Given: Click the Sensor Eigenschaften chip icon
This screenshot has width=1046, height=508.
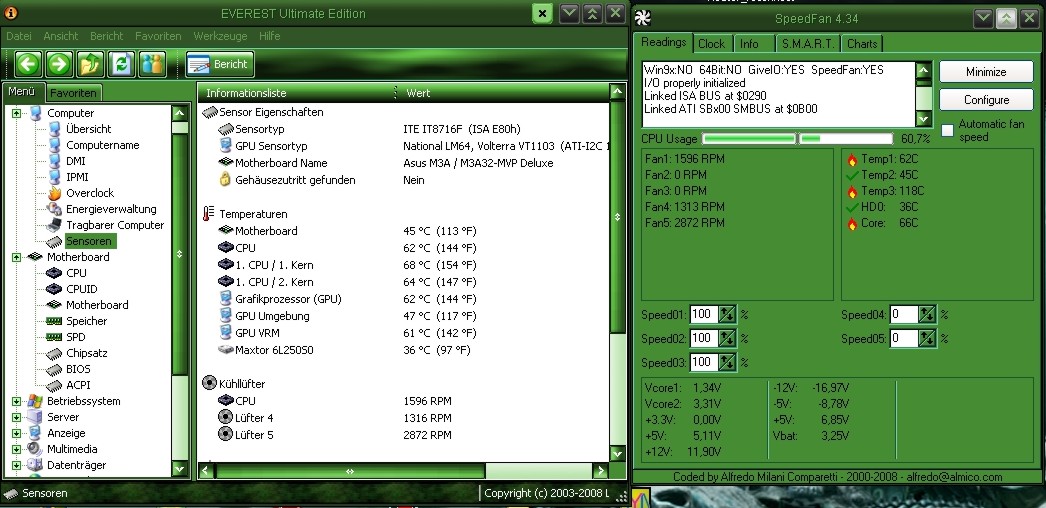Looking at the screenshot, I should [209, 112].
